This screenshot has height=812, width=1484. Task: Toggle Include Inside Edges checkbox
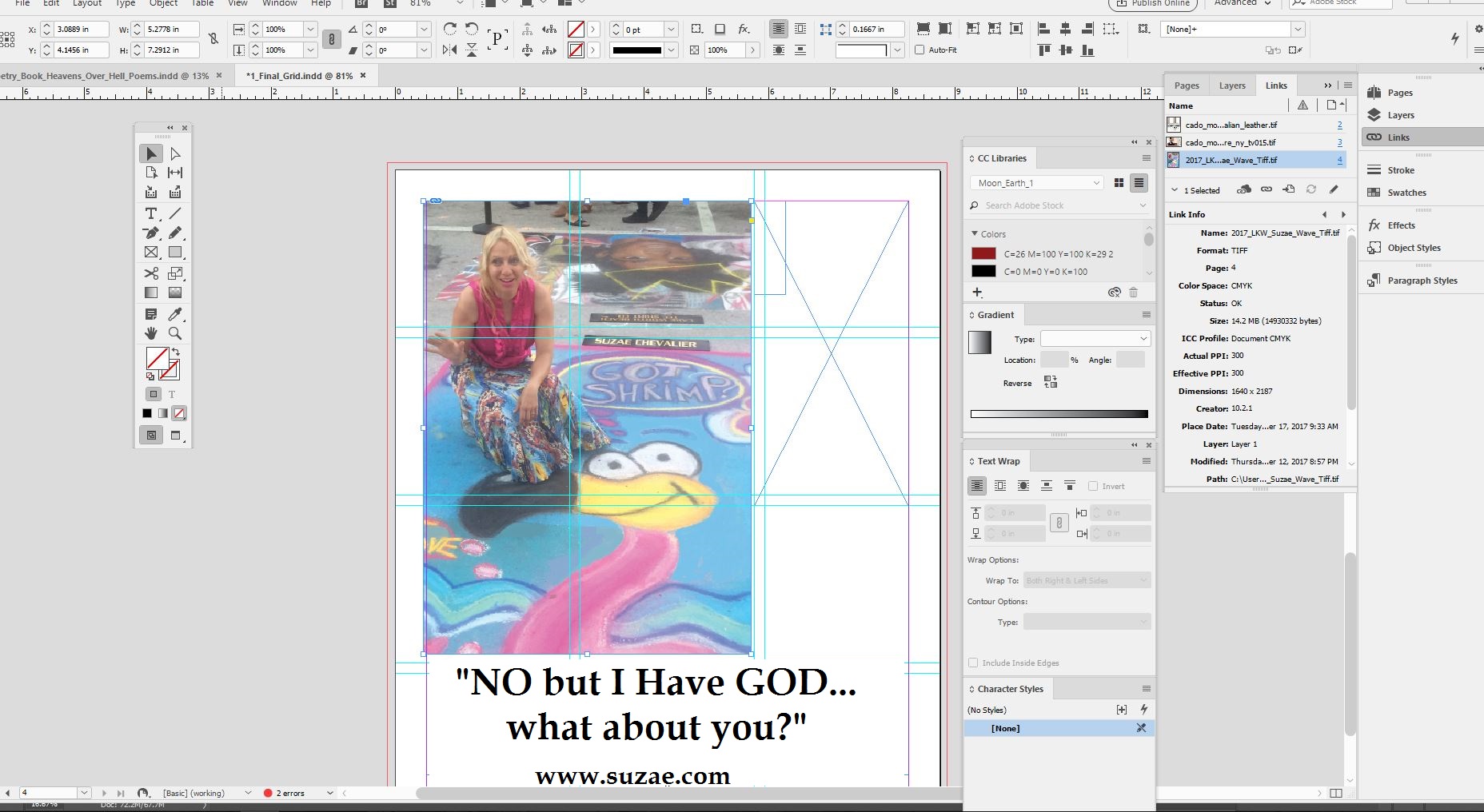973,663
